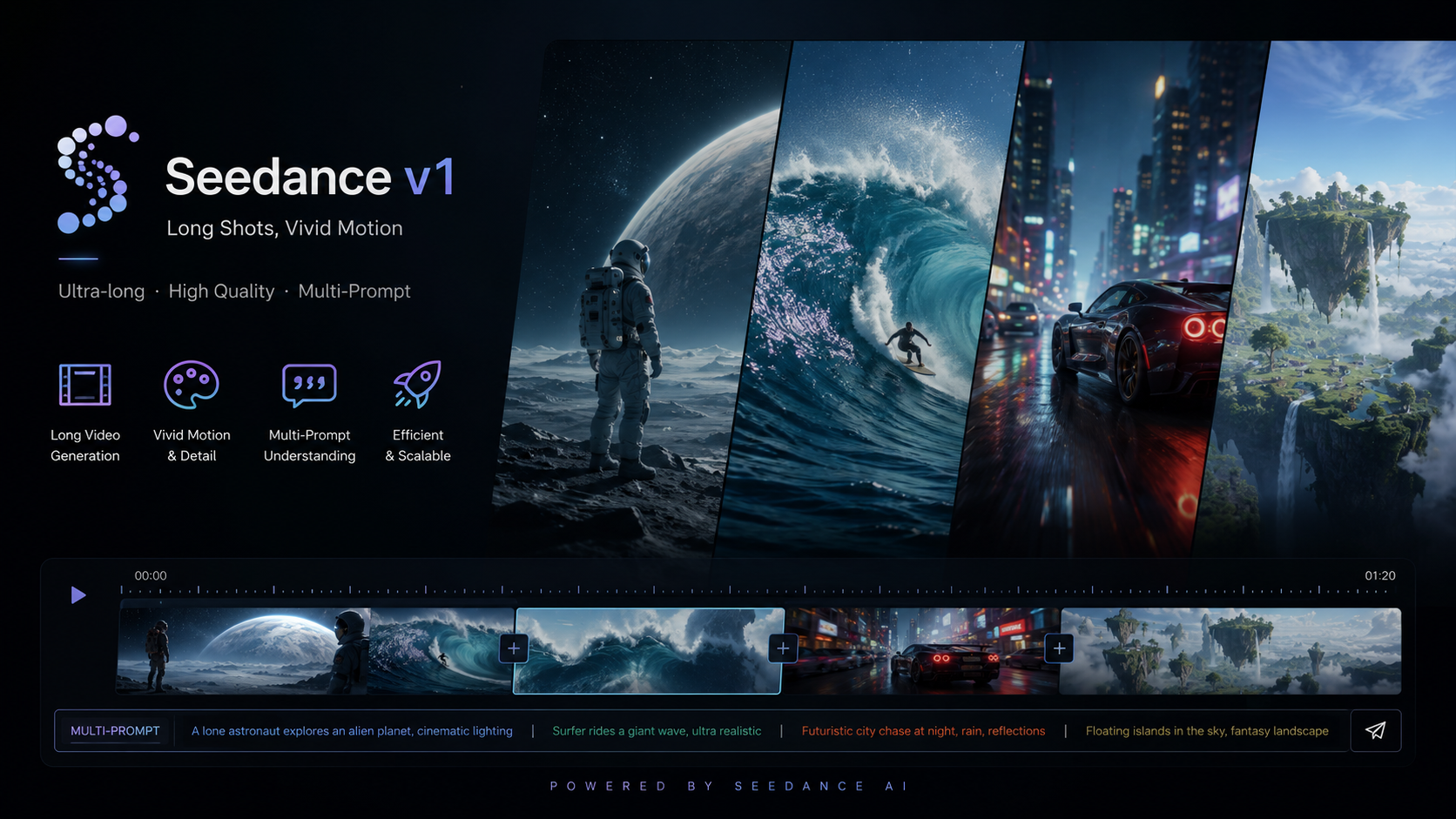This screenshot has width=1456, height=819.
Task: Play the timeline video
Action: (78, 595)
